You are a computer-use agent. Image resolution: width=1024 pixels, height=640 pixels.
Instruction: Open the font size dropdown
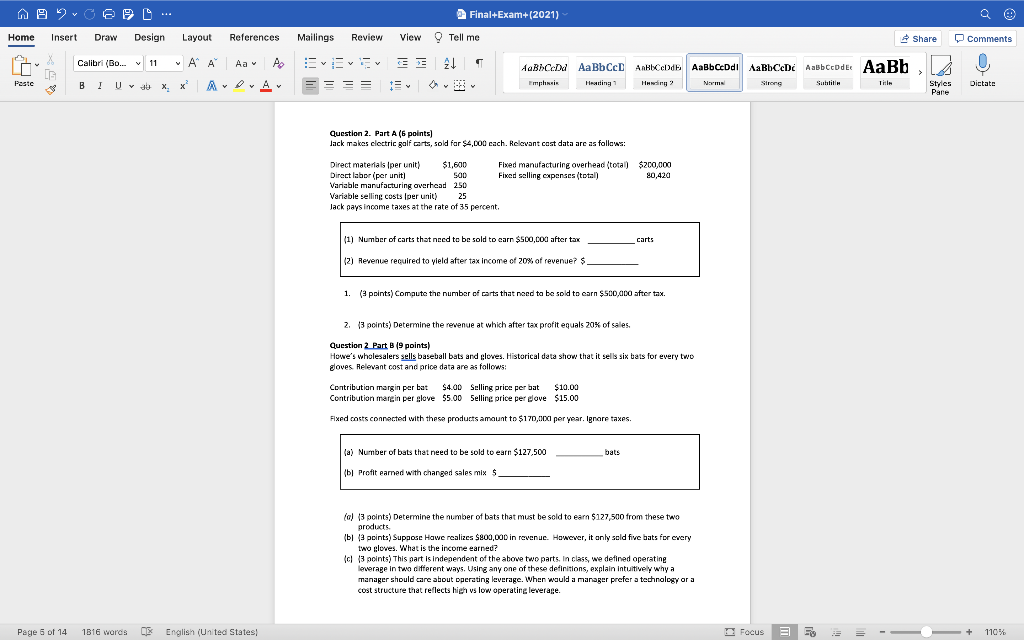click(x=178, y=63)
